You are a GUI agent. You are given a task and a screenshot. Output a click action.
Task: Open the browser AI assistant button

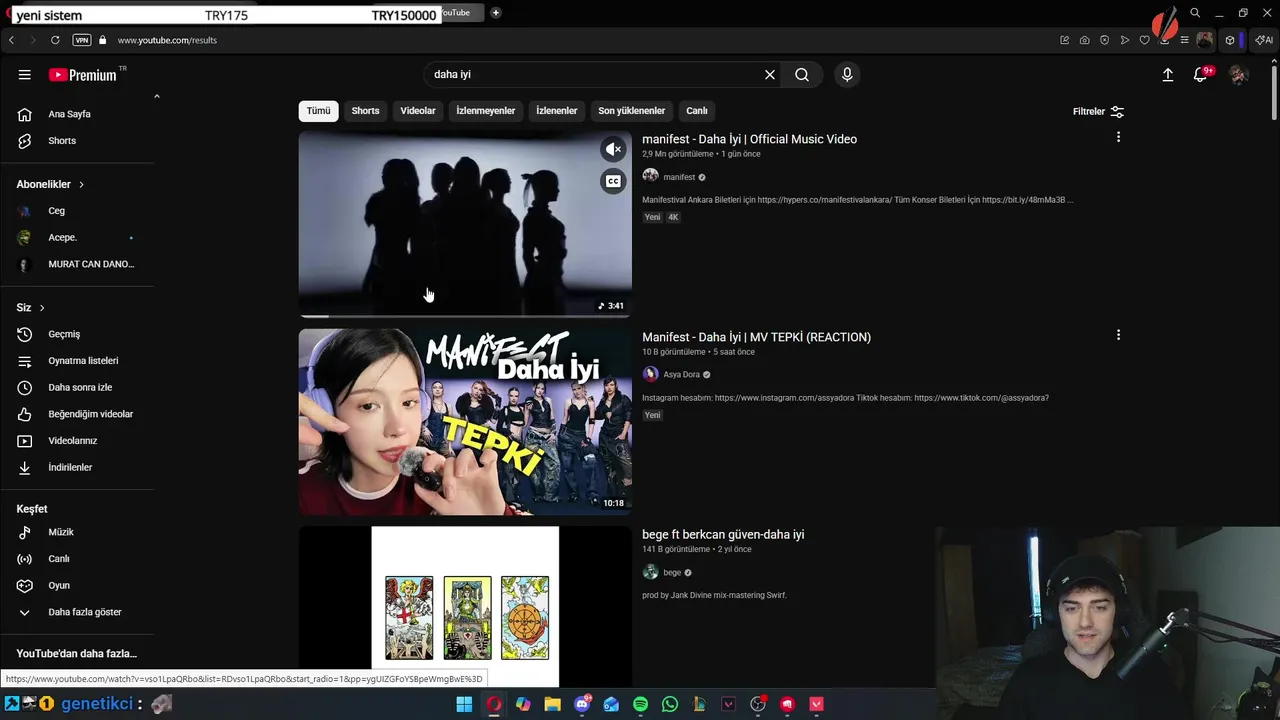(x=1264, y=40)
